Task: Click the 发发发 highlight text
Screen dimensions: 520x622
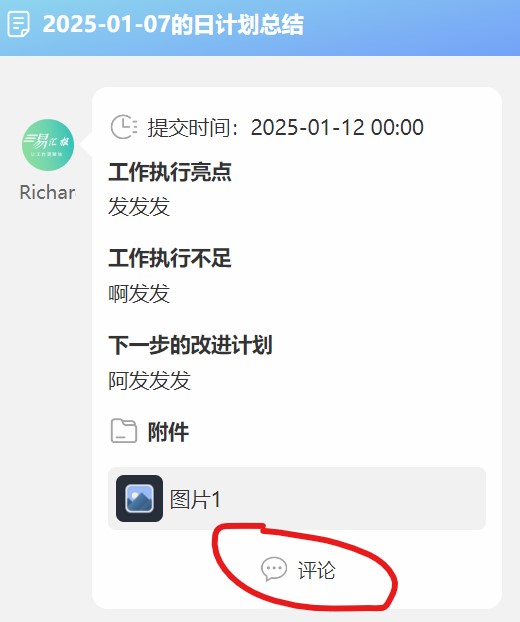Action: pos(139,206)
